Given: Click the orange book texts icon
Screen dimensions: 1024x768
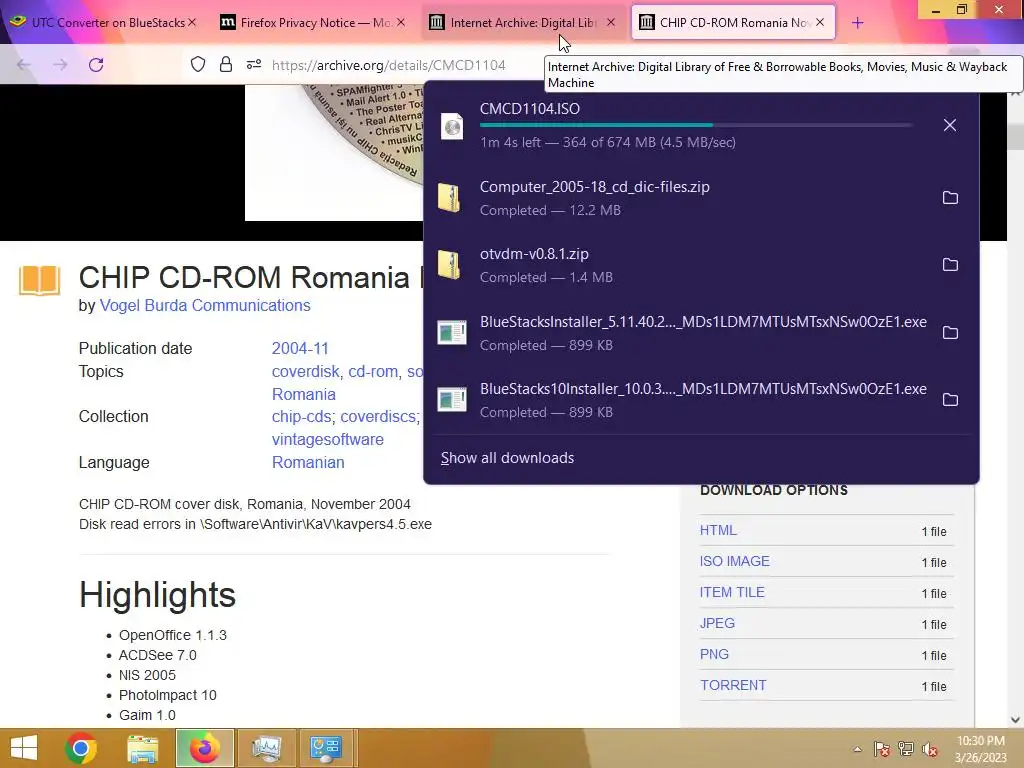Looking at the screenshot, I should (39, 281).
